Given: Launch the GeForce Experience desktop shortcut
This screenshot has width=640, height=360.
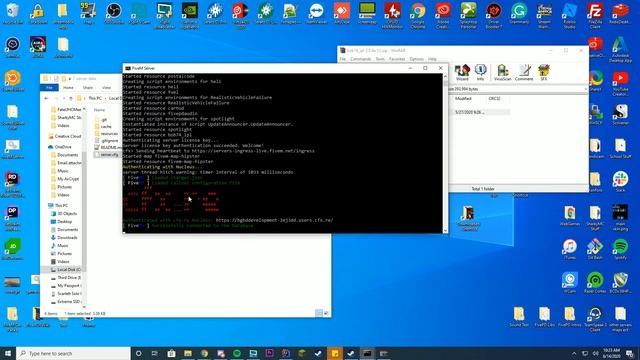Looking at the screenshot, I should pos(189,15).
